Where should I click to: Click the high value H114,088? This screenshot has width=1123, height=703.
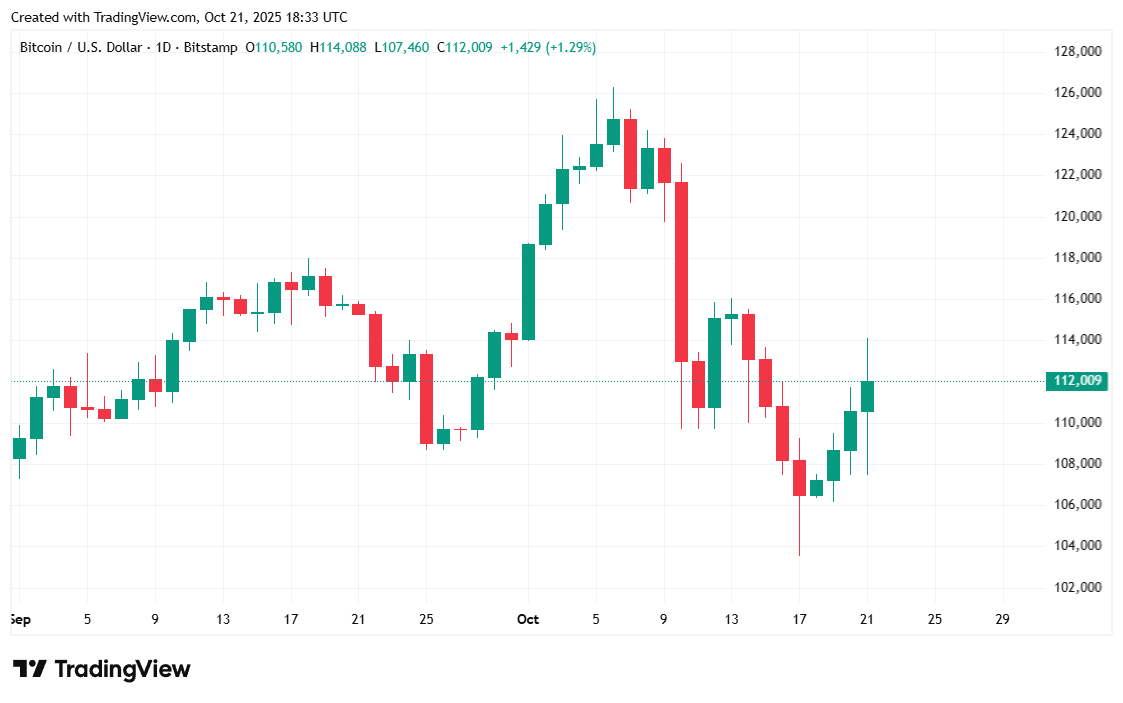pyautogui.click(x=338, y=47)
